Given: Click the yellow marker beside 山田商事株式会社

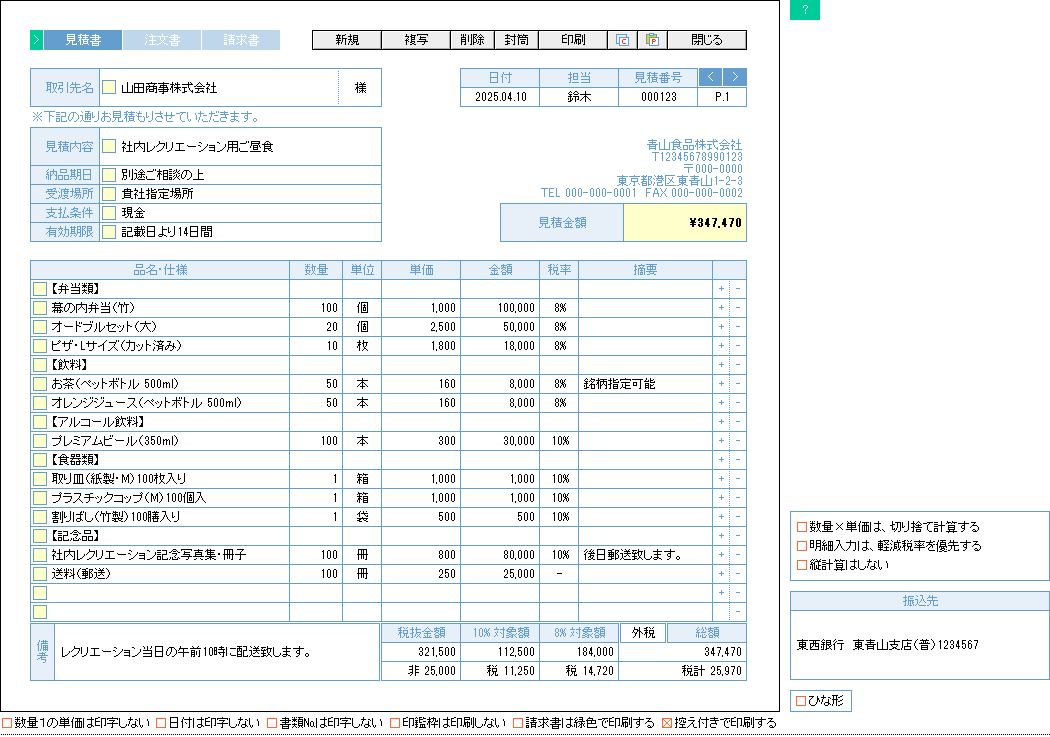Looking at the screenshot, I should pos(111,87).
